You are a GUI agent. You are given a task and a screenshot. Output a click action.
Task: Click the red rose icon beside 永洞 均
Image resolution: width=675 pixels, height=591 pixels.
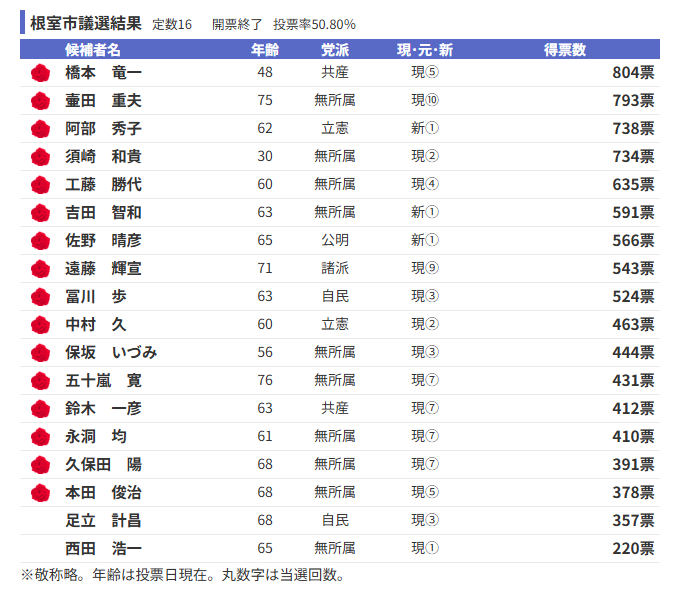(40, 436)
